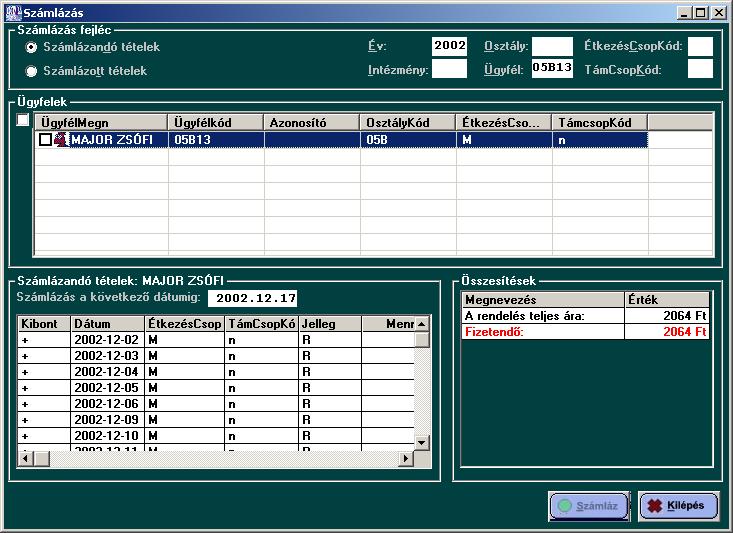Click the Ügyfél field containing 05B13

tap(552, 68)
